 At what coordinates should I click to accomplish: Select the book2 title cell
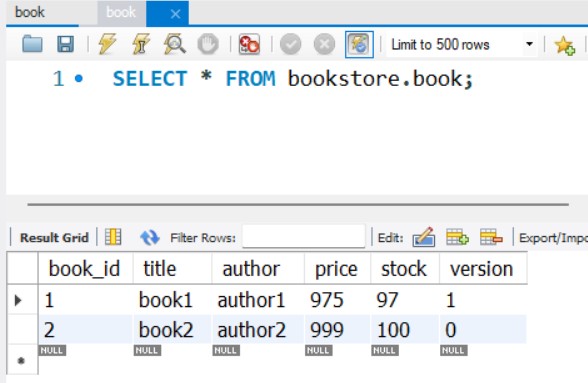point(172,330)
